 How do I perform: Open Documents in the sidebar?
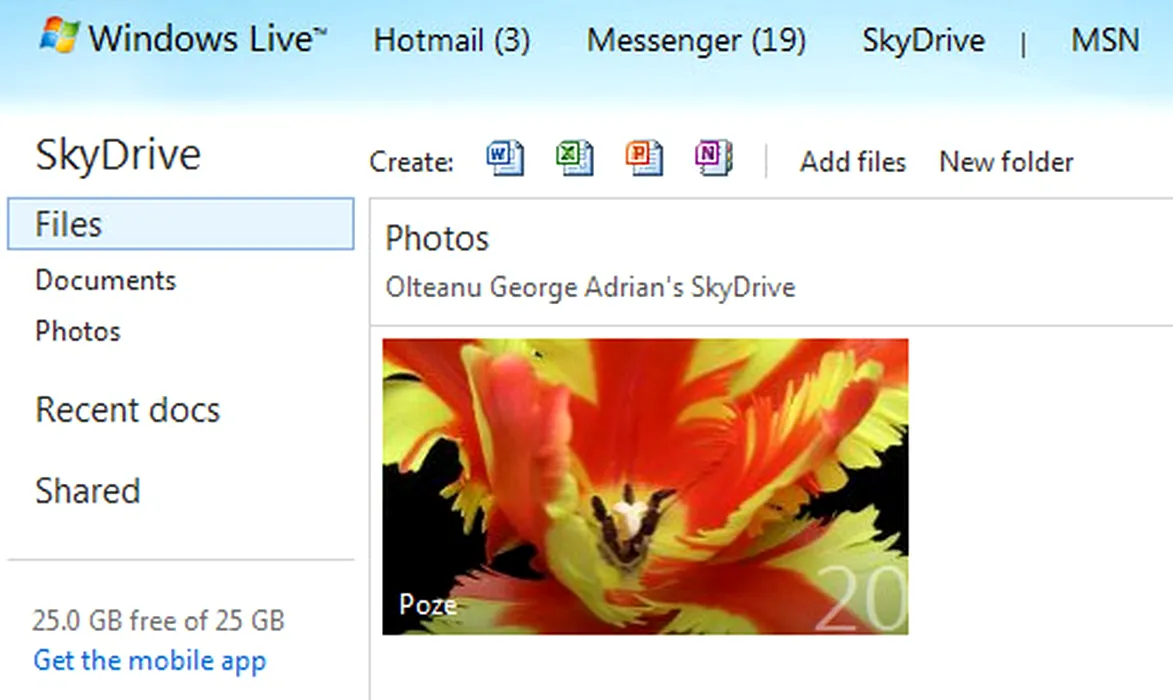click(105, 280)
